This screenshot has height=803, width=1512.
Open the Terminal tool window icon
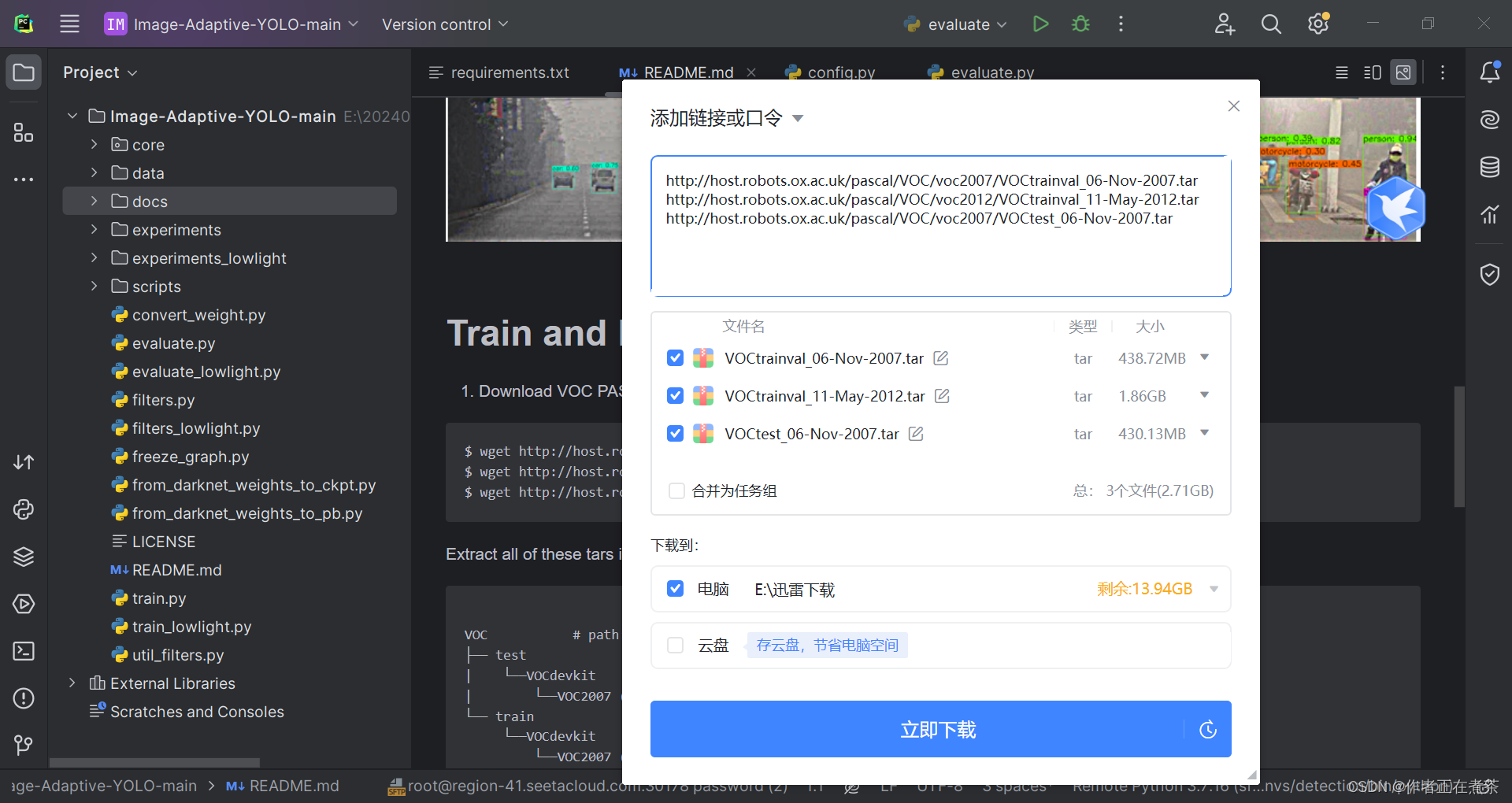pyautogui.click(x=23, y=651)
